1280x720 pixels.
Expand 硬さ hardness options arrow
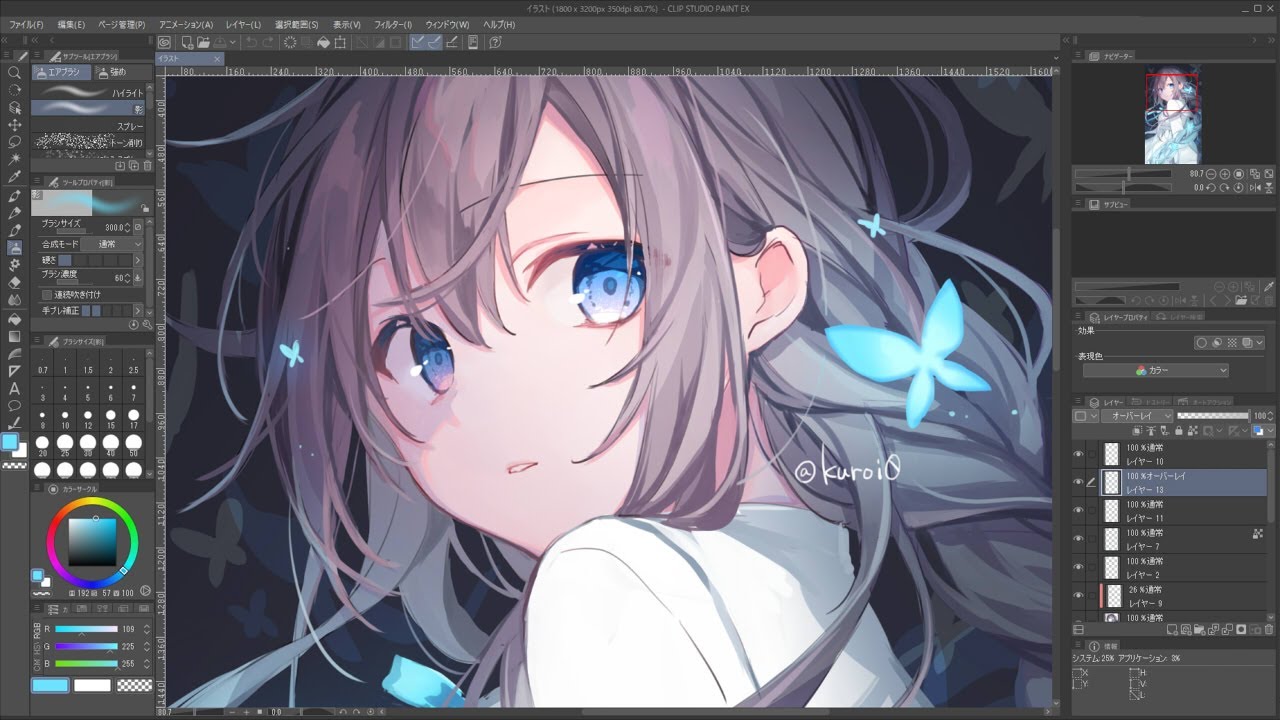pyautogui.click(x=137, y=260)
